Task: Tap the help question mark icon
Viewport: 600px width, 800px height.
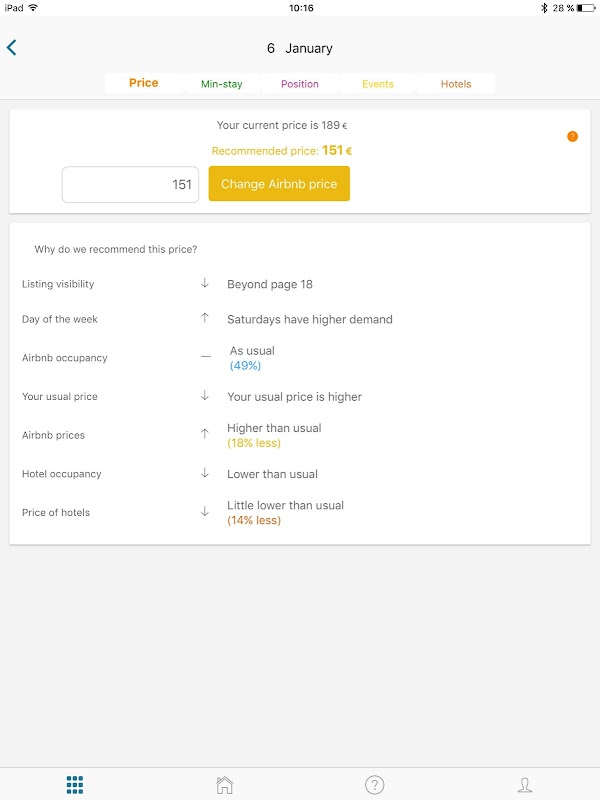Action: (374, 785)
